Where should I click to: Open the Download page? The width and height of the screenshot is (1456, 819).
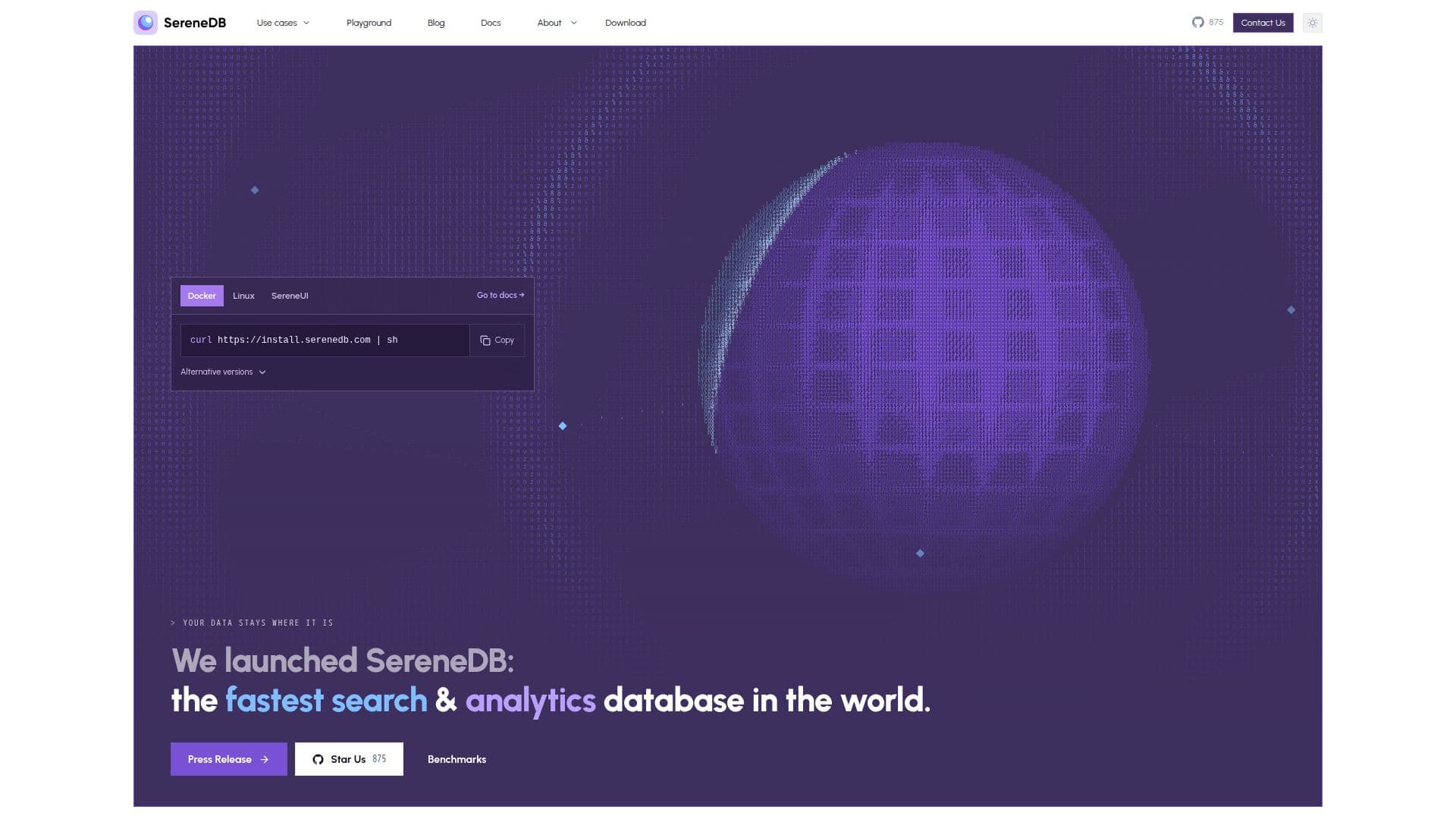point(626,23)
